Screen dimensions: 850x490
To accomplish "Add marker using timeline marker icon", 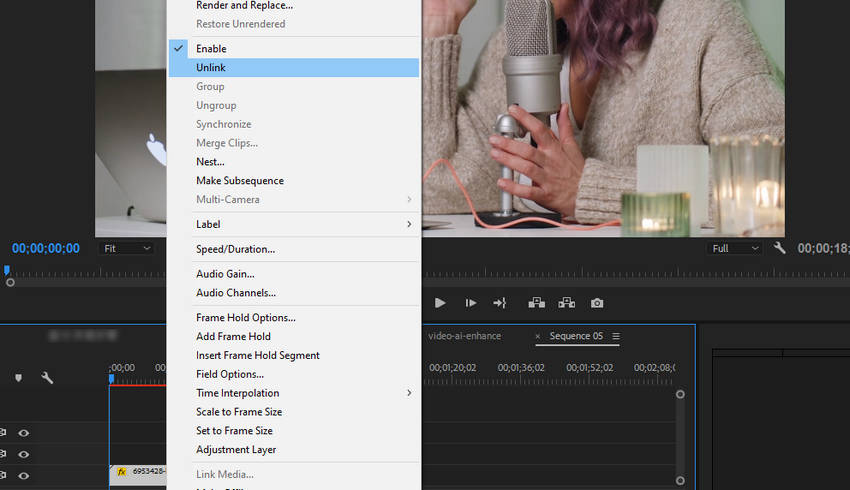I will pos(18,377).
